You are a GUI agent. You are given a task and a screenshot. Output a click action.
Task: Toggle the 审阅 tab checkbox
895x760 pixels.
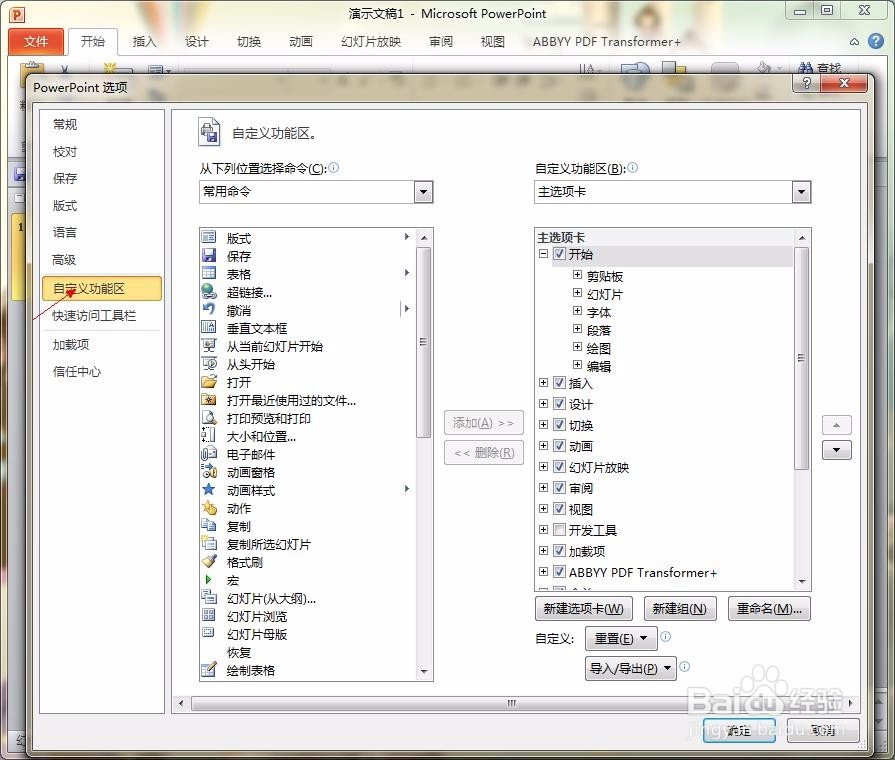(x=559, y=488)
